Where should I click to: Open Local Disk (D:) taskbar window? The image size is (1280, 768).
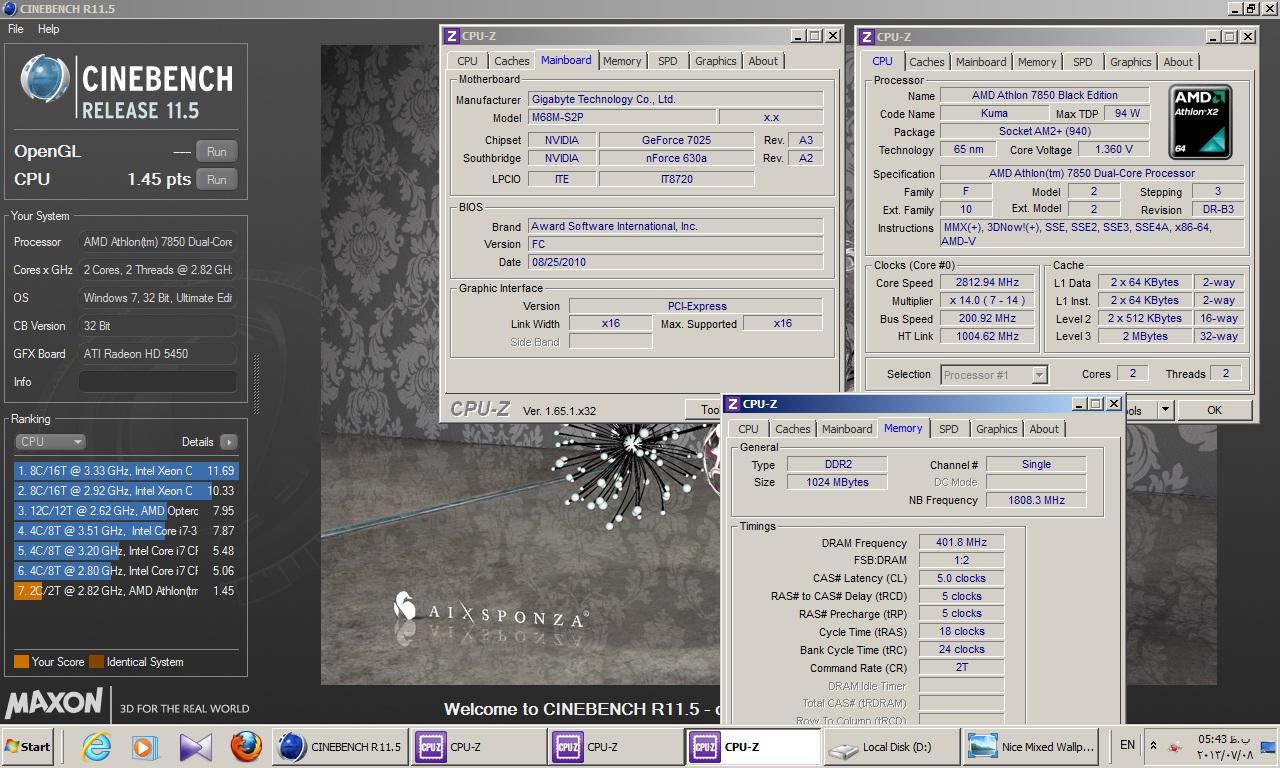890,746
